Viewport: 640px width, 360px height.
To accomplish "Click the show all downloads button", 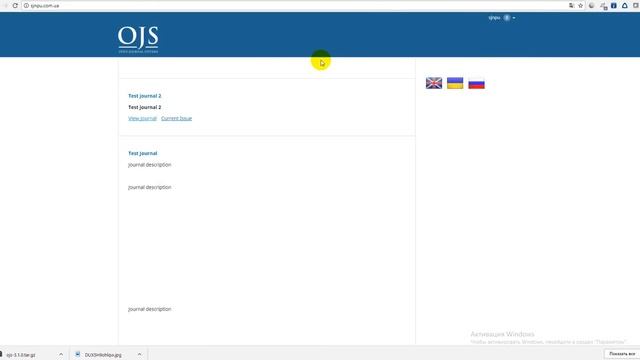I will pos(622,353).
